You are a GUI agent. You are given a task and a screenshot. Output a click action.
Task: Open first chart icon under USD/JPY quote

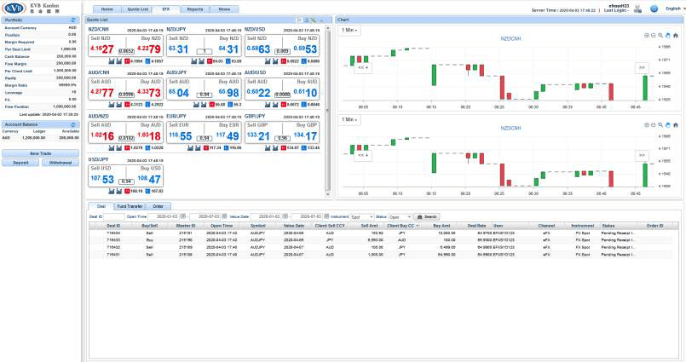[x=111, y=191]
